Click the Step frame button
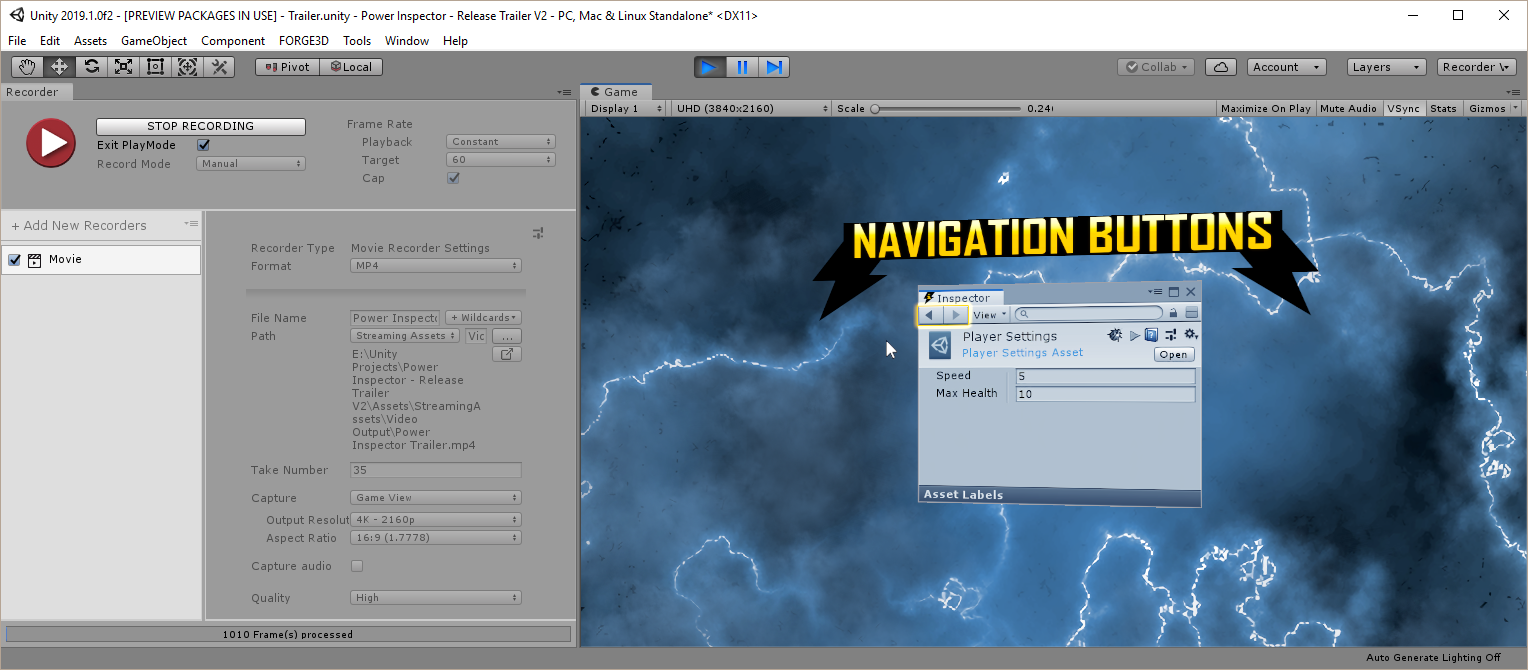This screenshot has height=670, width=1528. [x=774, y=67]
